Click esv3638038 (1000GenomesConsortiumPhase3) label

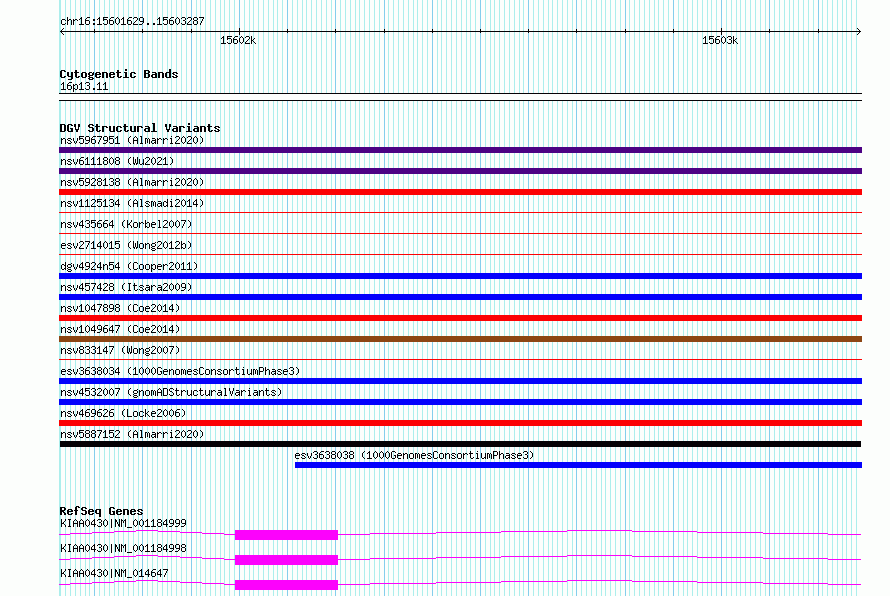(414, 455)
